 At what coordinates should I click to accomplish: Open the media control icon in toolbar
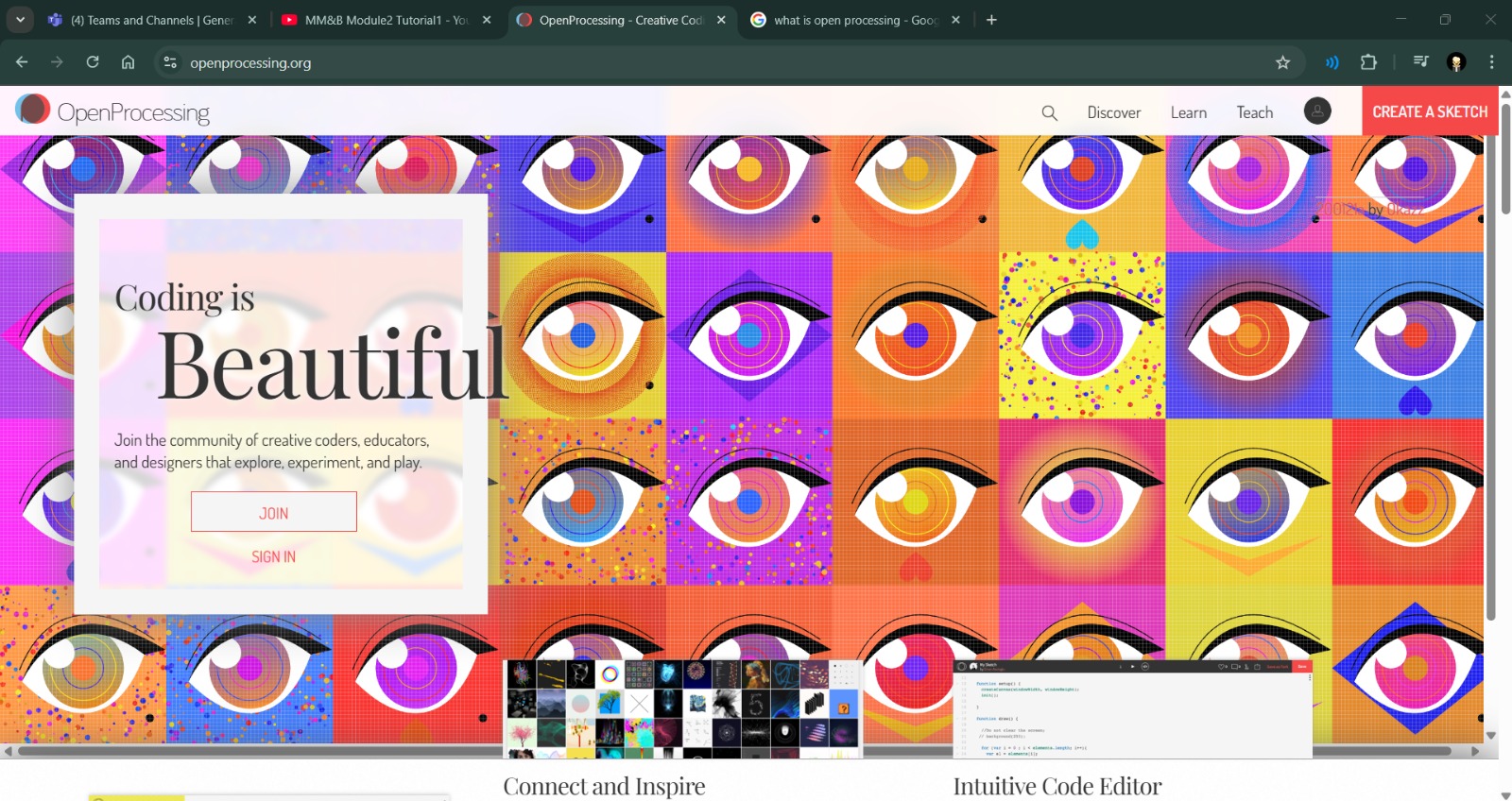point(1420,62)
